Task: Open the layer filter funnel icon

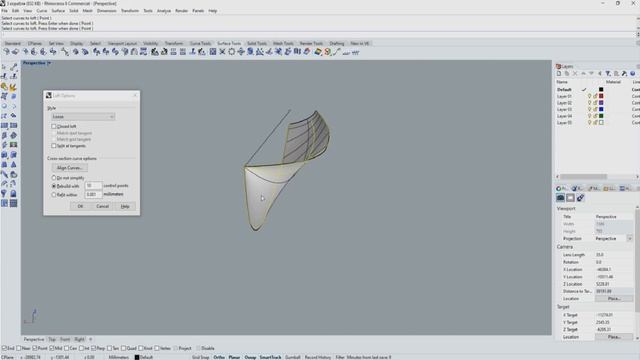Action: [x=608, y=73]
